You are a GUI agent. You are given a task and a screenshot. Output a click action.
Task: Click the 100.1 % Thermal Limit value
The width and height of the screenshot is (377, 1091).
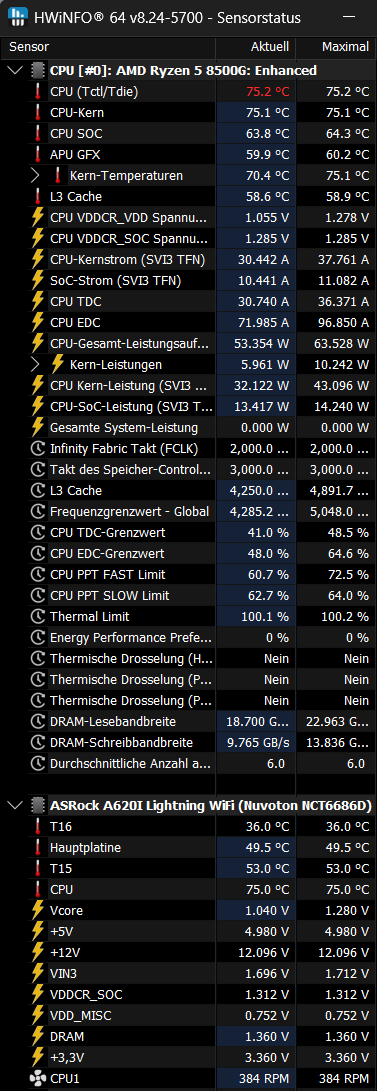(x=264, y=616)
